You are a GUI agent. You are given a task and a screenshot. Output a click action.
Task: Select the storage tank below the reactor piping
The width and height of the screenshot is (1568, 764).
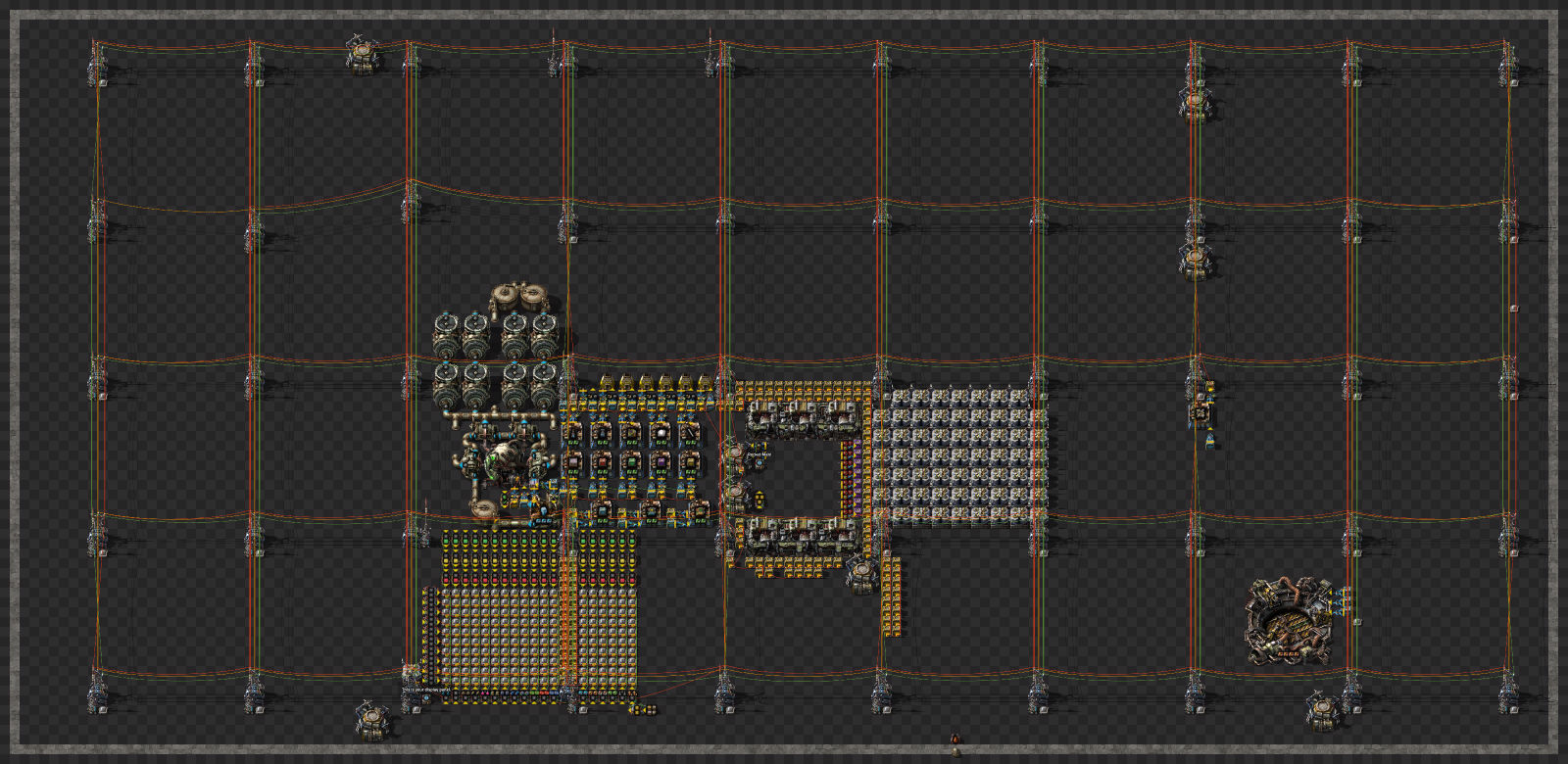pyautogui.click(x=485, y=509)
